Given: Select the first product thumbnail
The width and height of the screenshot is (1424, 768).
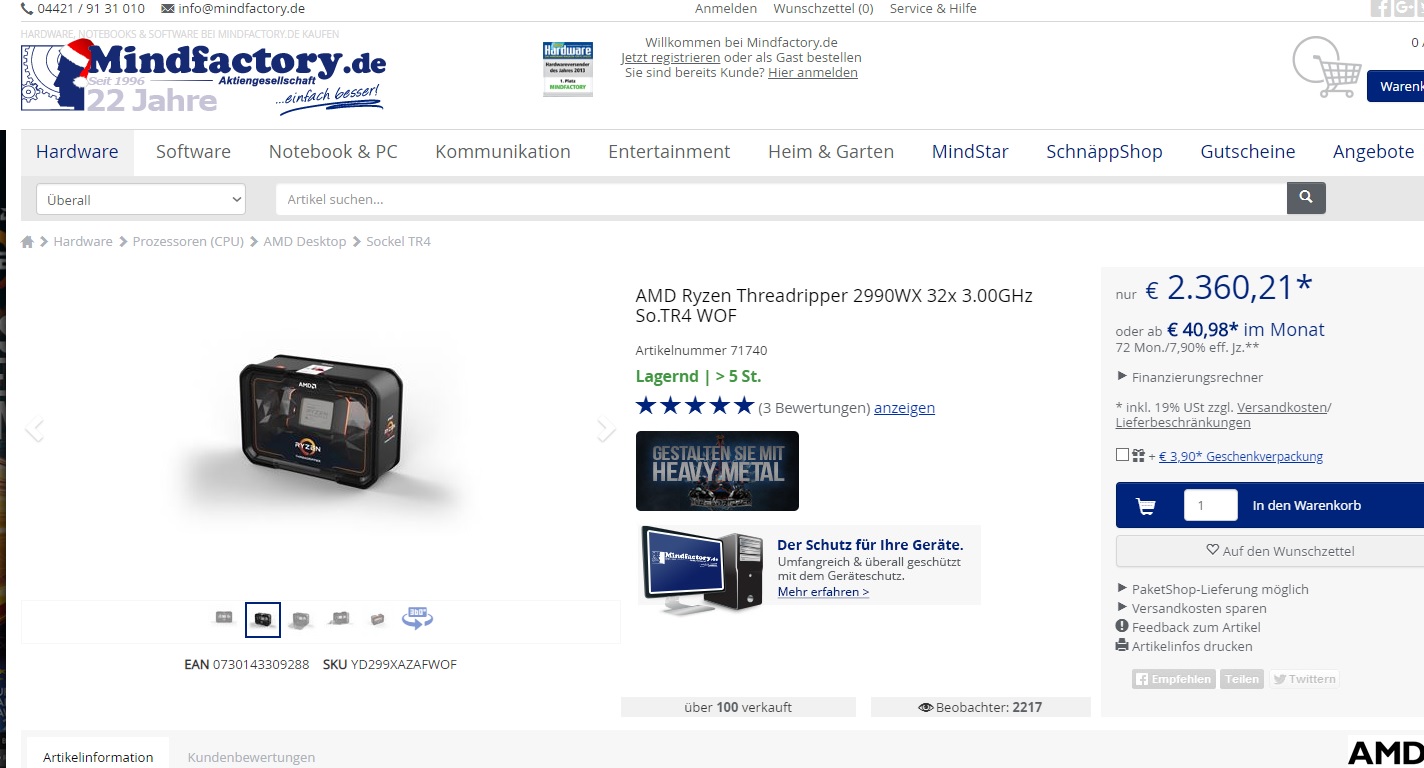Looking at the screenshot, I should (x=224, y=618).
